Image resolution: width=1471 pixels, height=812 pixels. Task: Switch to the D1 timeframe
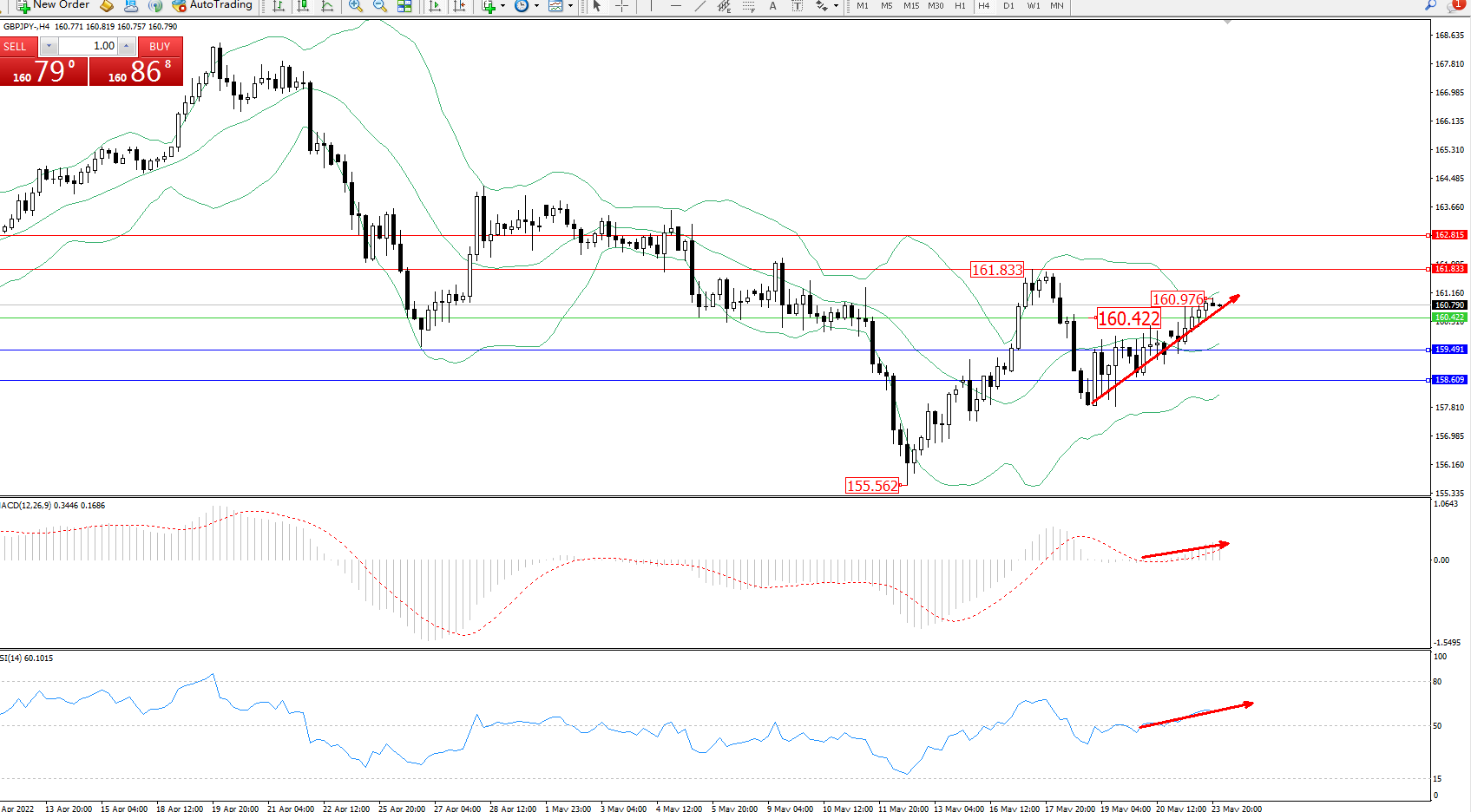pyautogui.click(x=1008, y=6)
